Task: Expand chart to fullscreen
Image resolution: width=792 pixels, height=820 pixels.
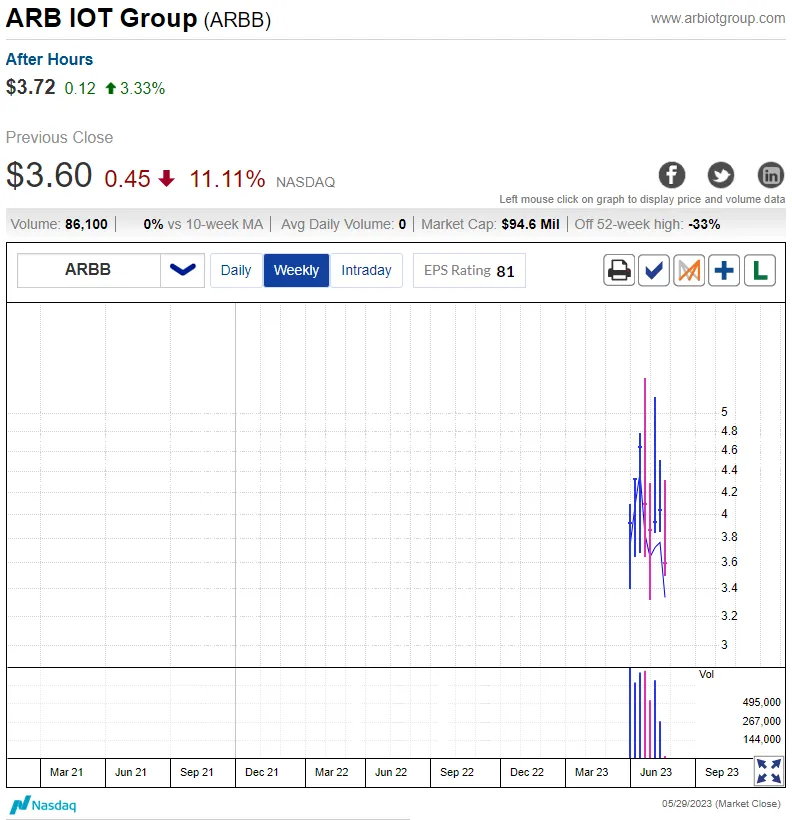Action: (769, 771)
